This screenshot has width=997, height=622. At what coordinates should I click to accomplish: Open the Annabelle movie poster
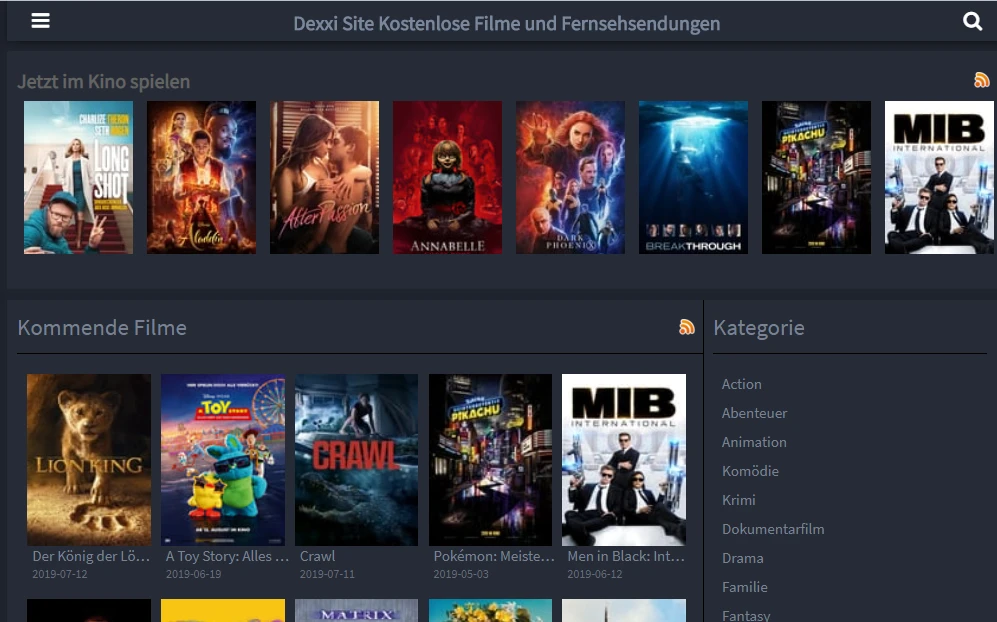coord(447,177)
